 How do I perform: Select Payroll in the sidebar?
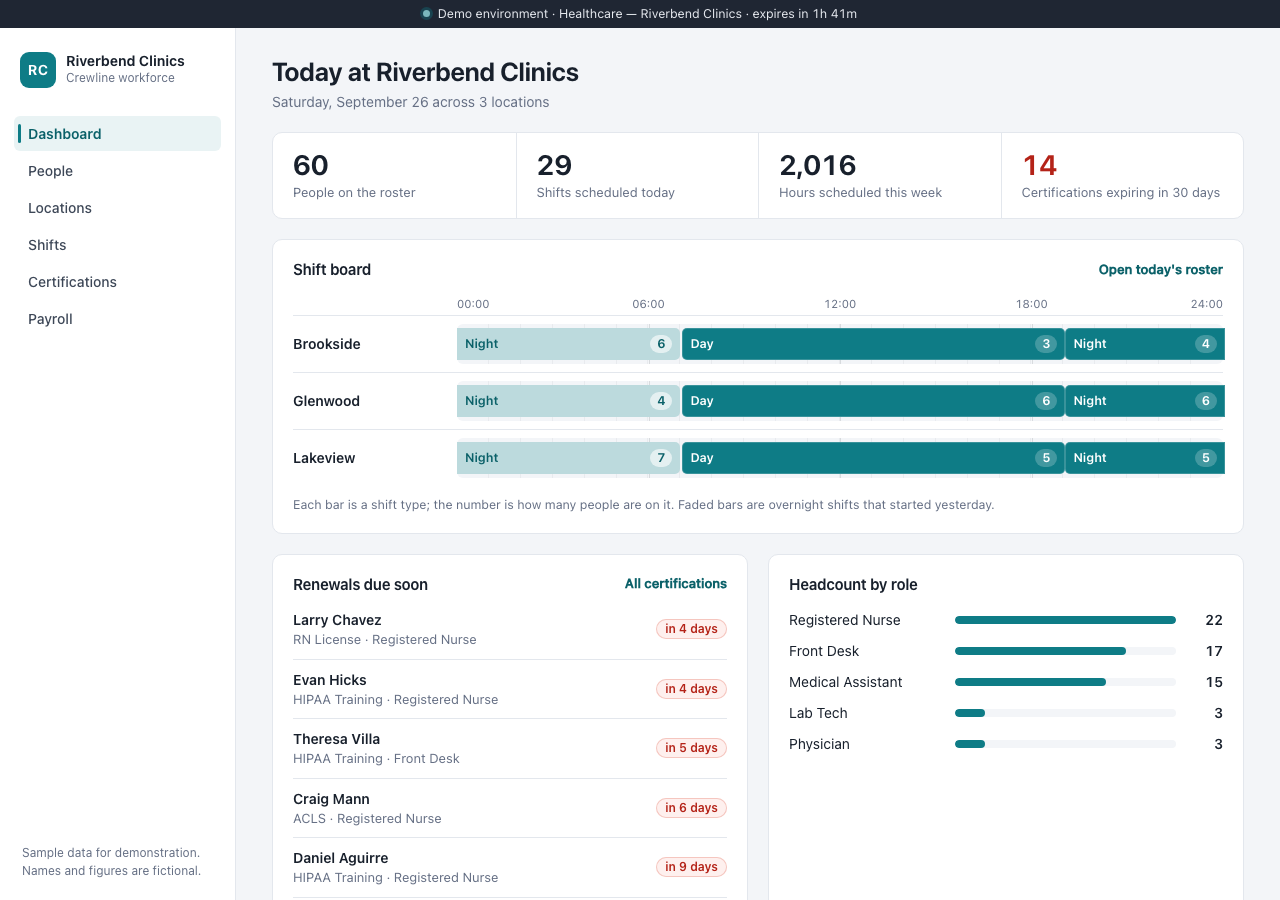point(118,319)
